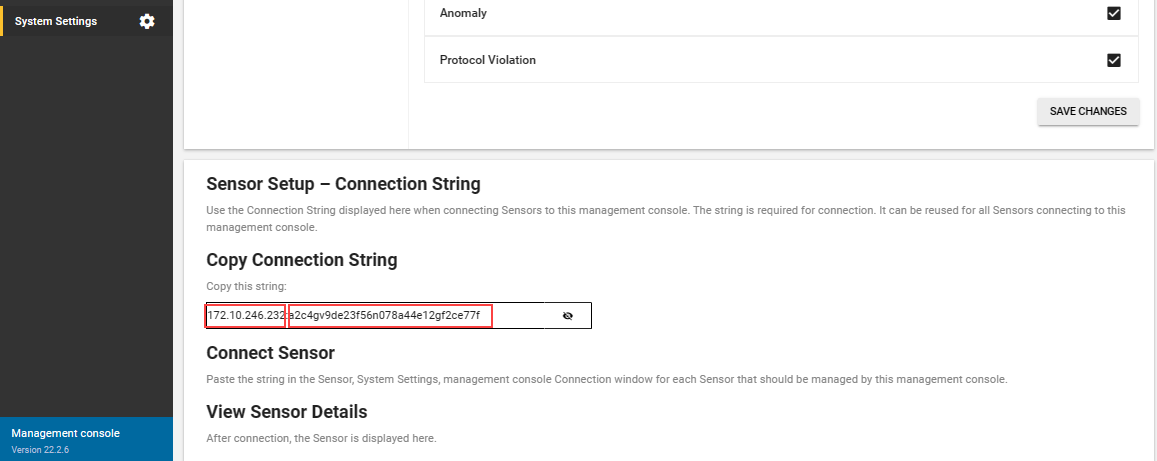This screenshot has height=461, width=1157.
Task: Click the View Sensor Details heading
Action: pos(286,411)
